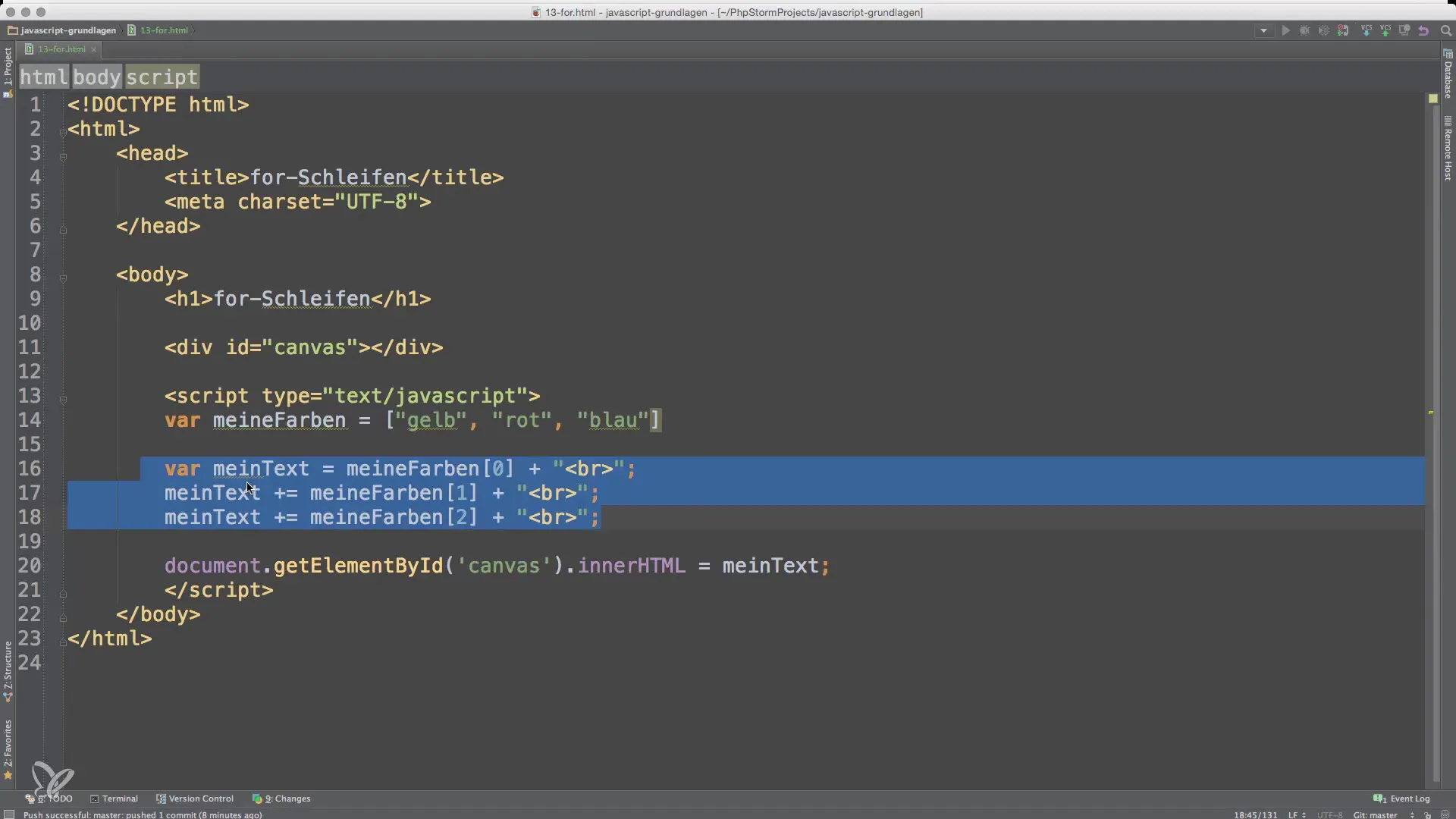Click VCS commit changes icon
Screen dimensions: 1456x819
pos(1385,31)
